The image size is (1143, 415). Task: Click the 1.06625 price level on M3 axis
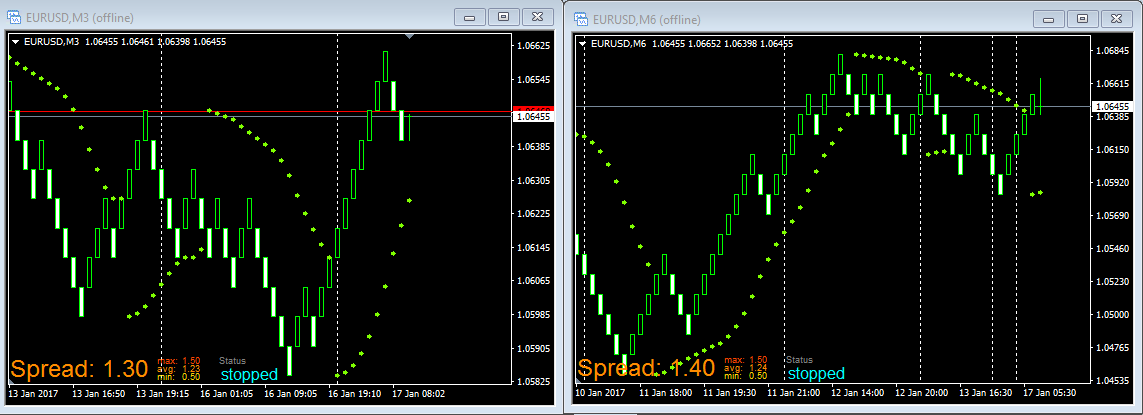pyautogui.click(x=536, y=45)
